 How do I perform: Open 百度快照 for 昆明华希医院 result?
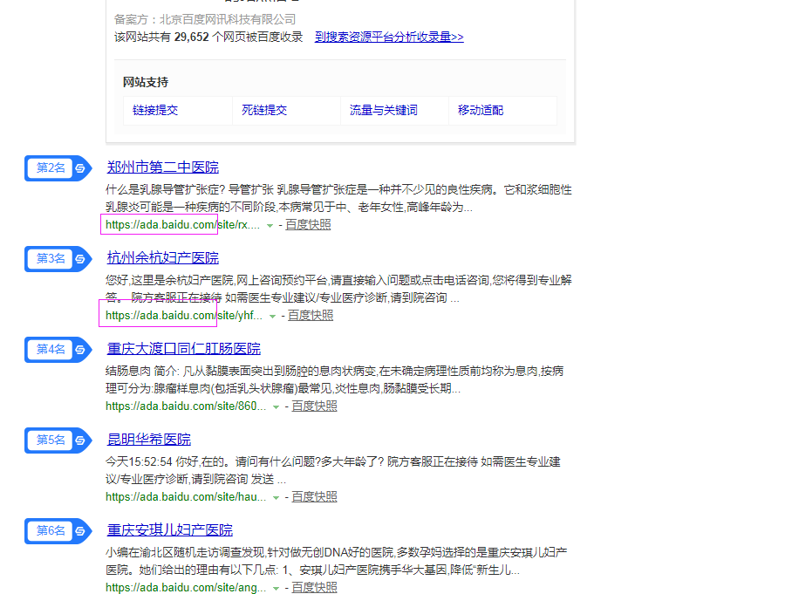coord(314,497)
